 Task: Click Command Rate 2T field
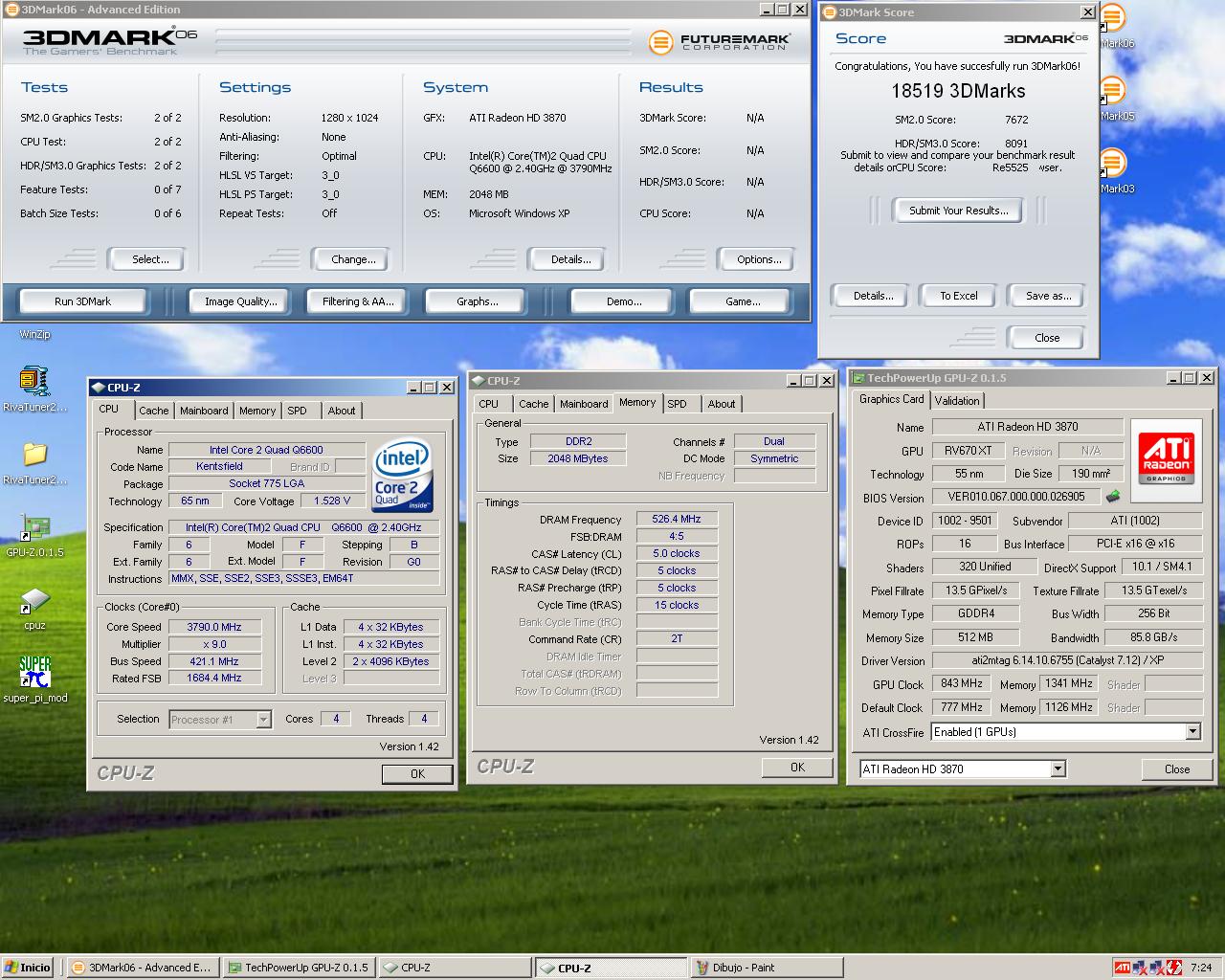677,639
